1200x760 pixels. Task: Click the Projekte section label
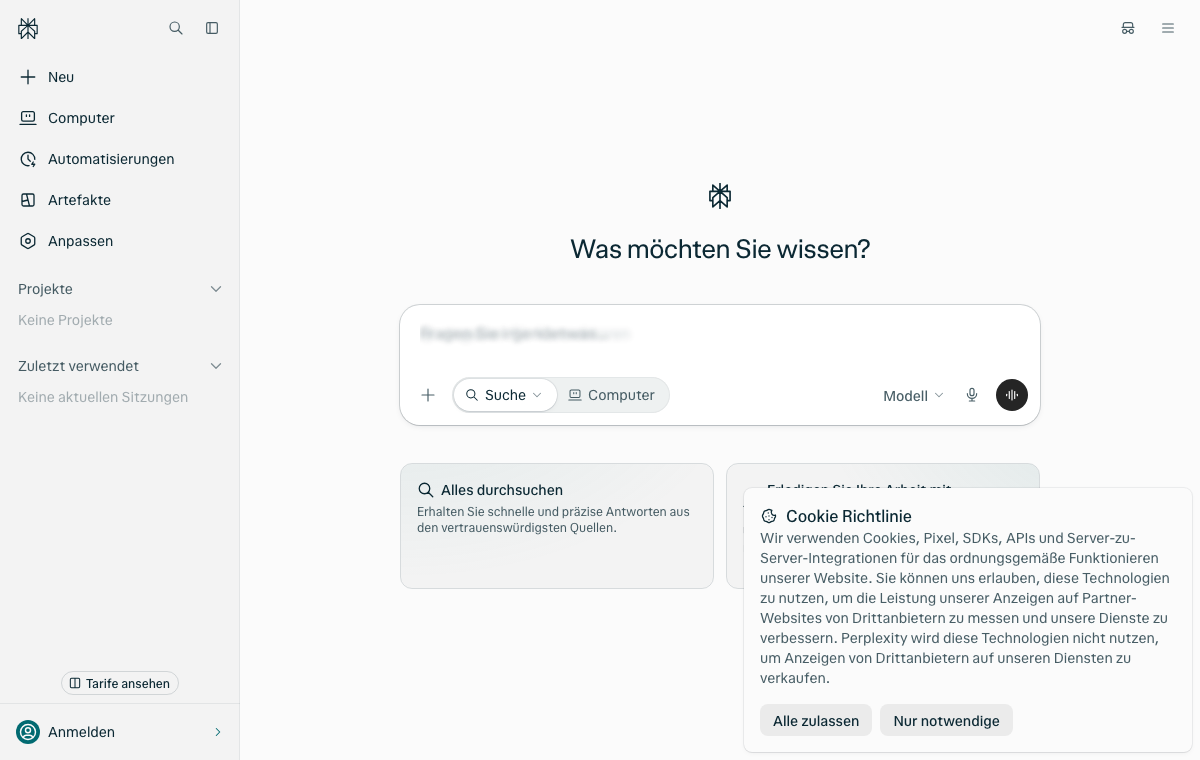tap(45, 289)
